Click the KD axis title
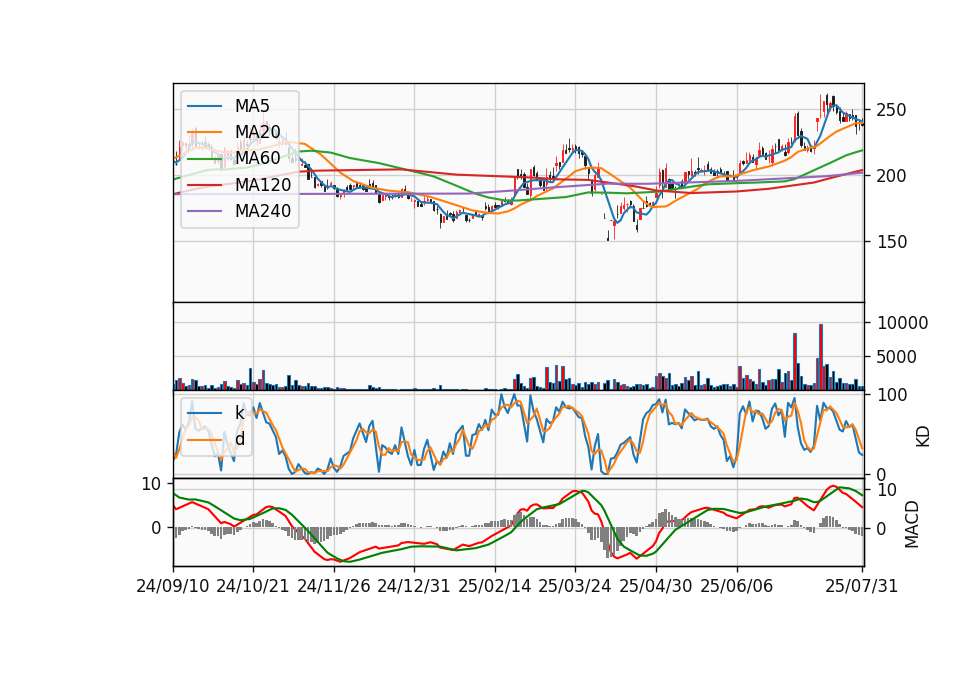This screenshot has height=690, width=960. 922,436
